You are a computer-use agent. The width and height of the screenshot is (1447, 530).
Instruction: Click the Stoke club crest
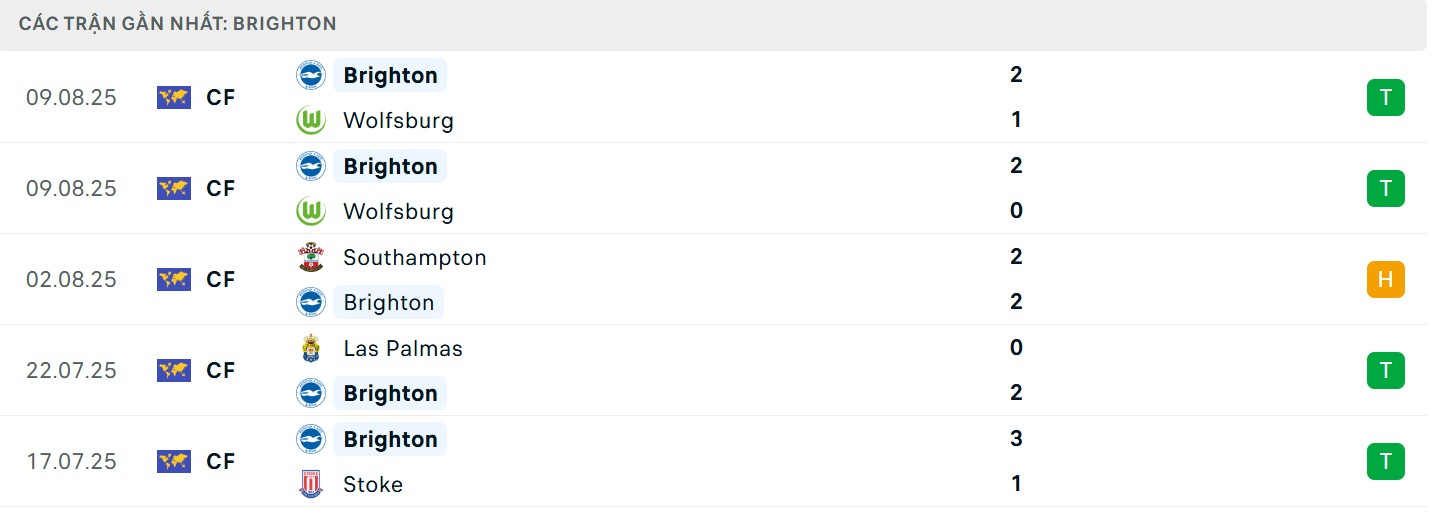[311, 484]
